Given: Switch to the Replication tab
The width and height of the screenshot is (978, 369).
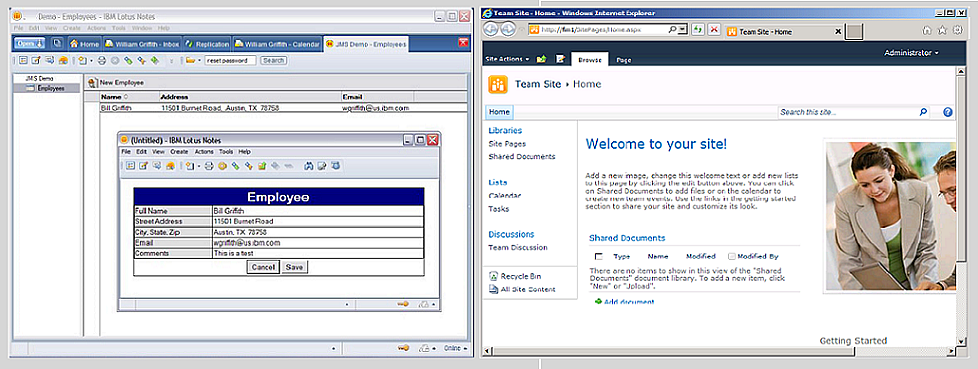Looking at the screenshot, I should coord(208,44).
